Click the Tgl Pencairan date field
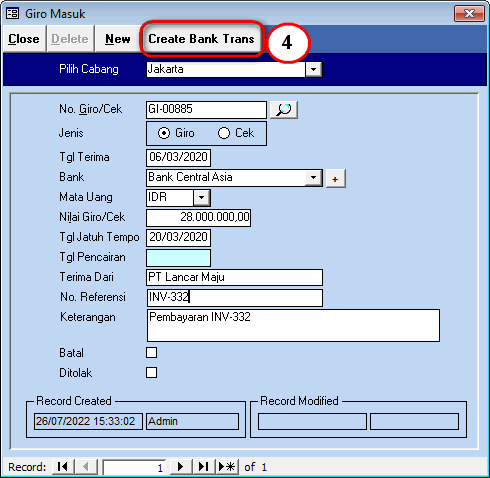Viewport: 490px width, 478px height. [178, 258]
